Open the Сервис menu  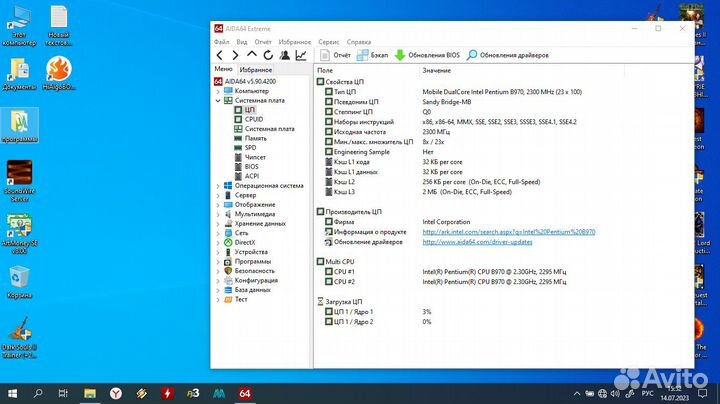click(x=329, y=42)
